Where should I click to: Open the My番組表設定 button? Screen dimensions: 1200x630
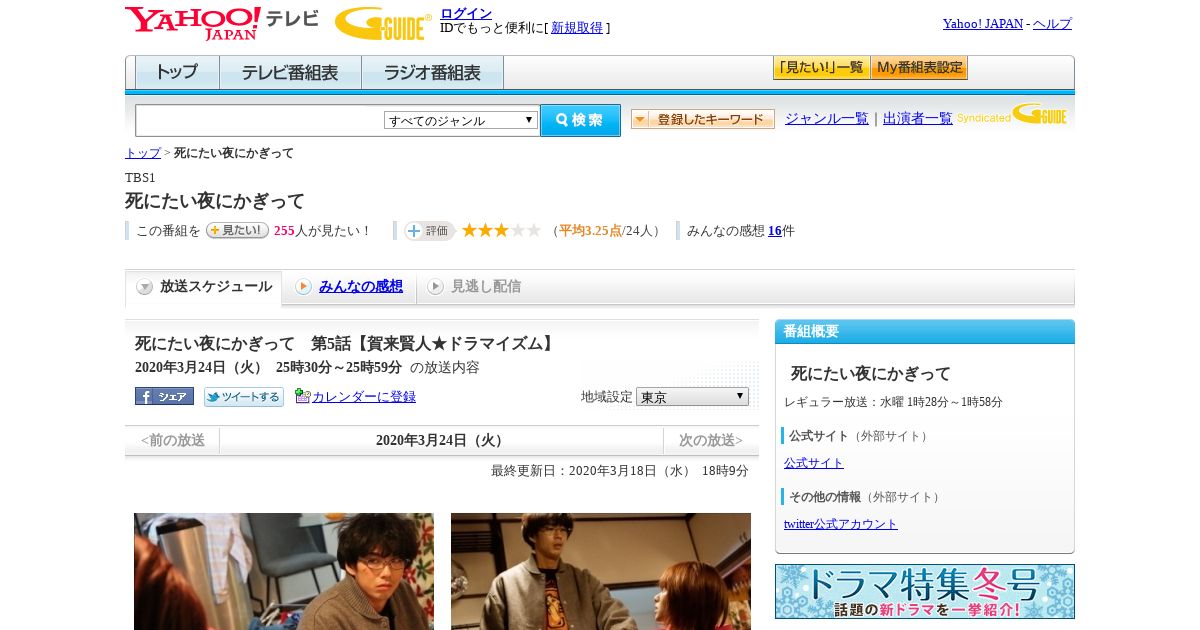click(919, 68)
